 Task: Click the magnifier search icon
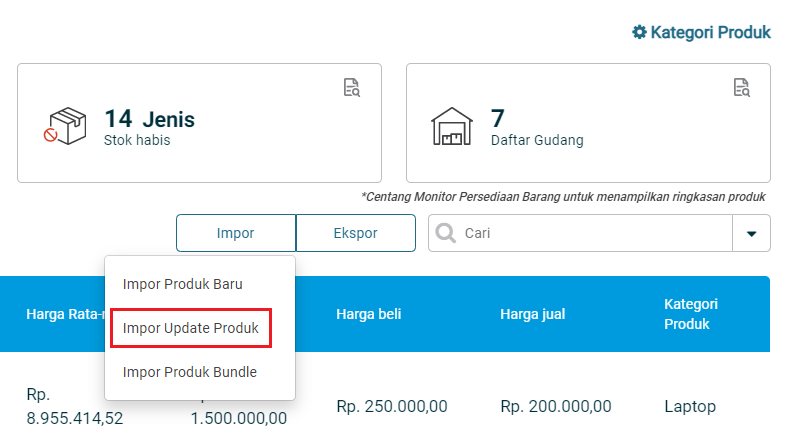coord(445,233)
